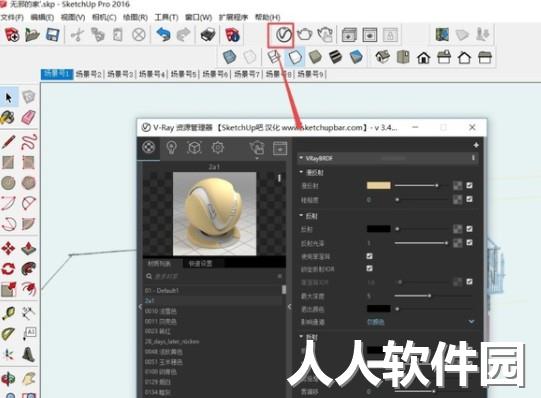The height and width of the screenshot is (398, 541).
Task: Start V-Ray interactive render teapot-with-hand icon
Action: pos(325,34)
